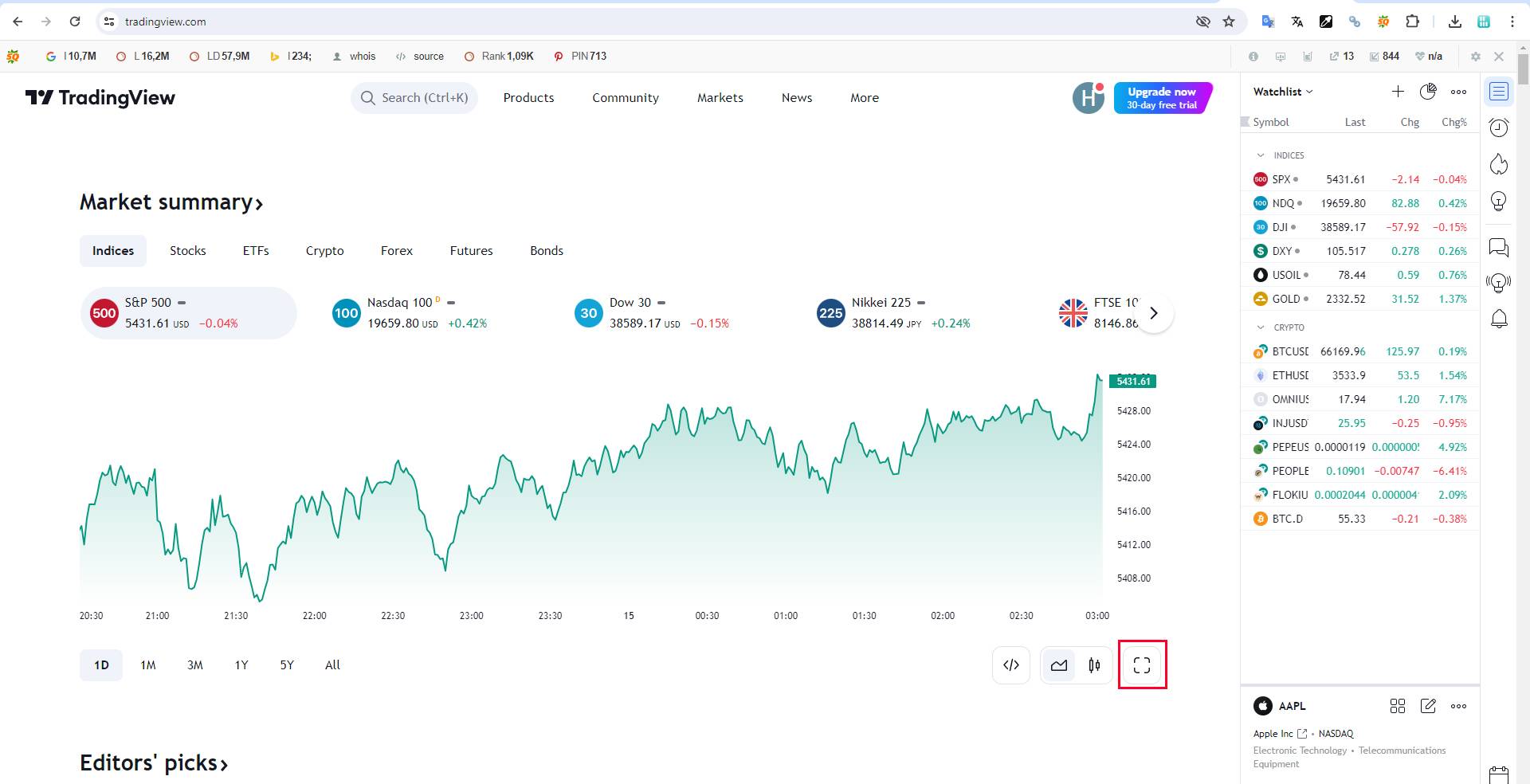Select the Bonds tab

(547, 251)
